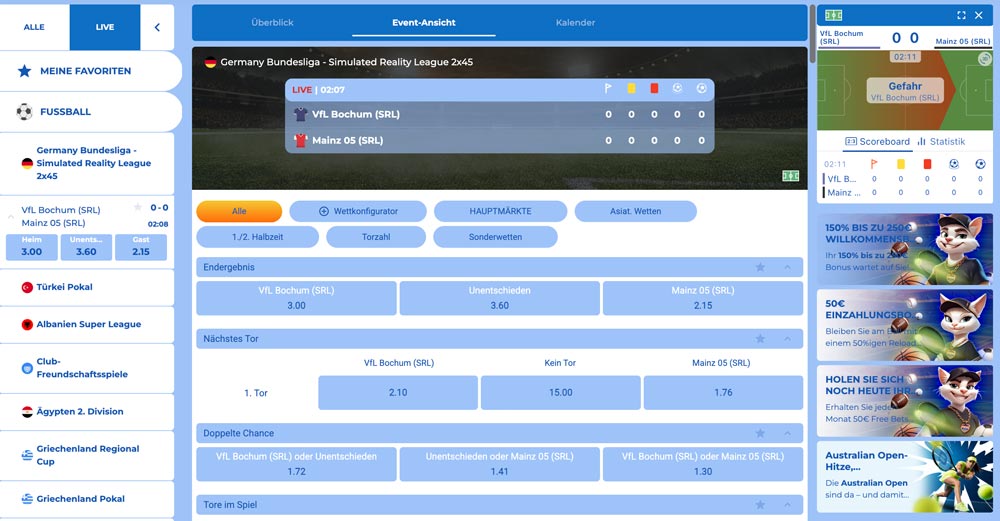Open Albanien Super League

coord(87,324)
